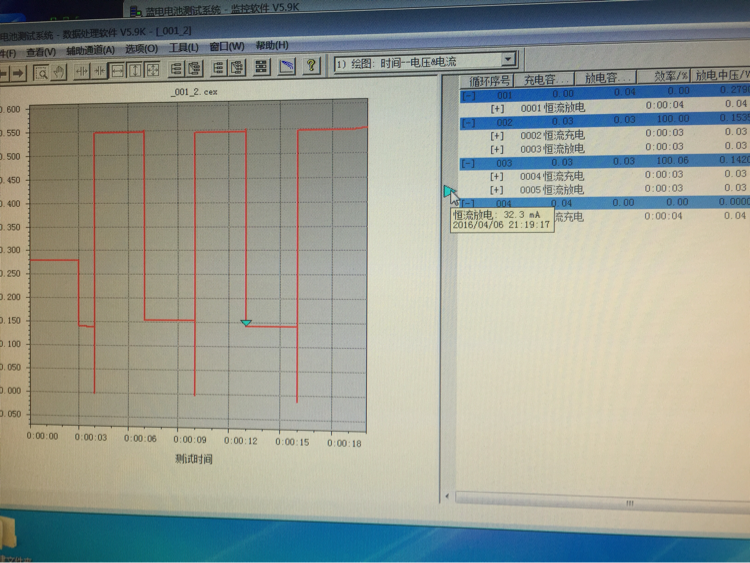Click the scrollbar left arrow below the table

[447, 496]
